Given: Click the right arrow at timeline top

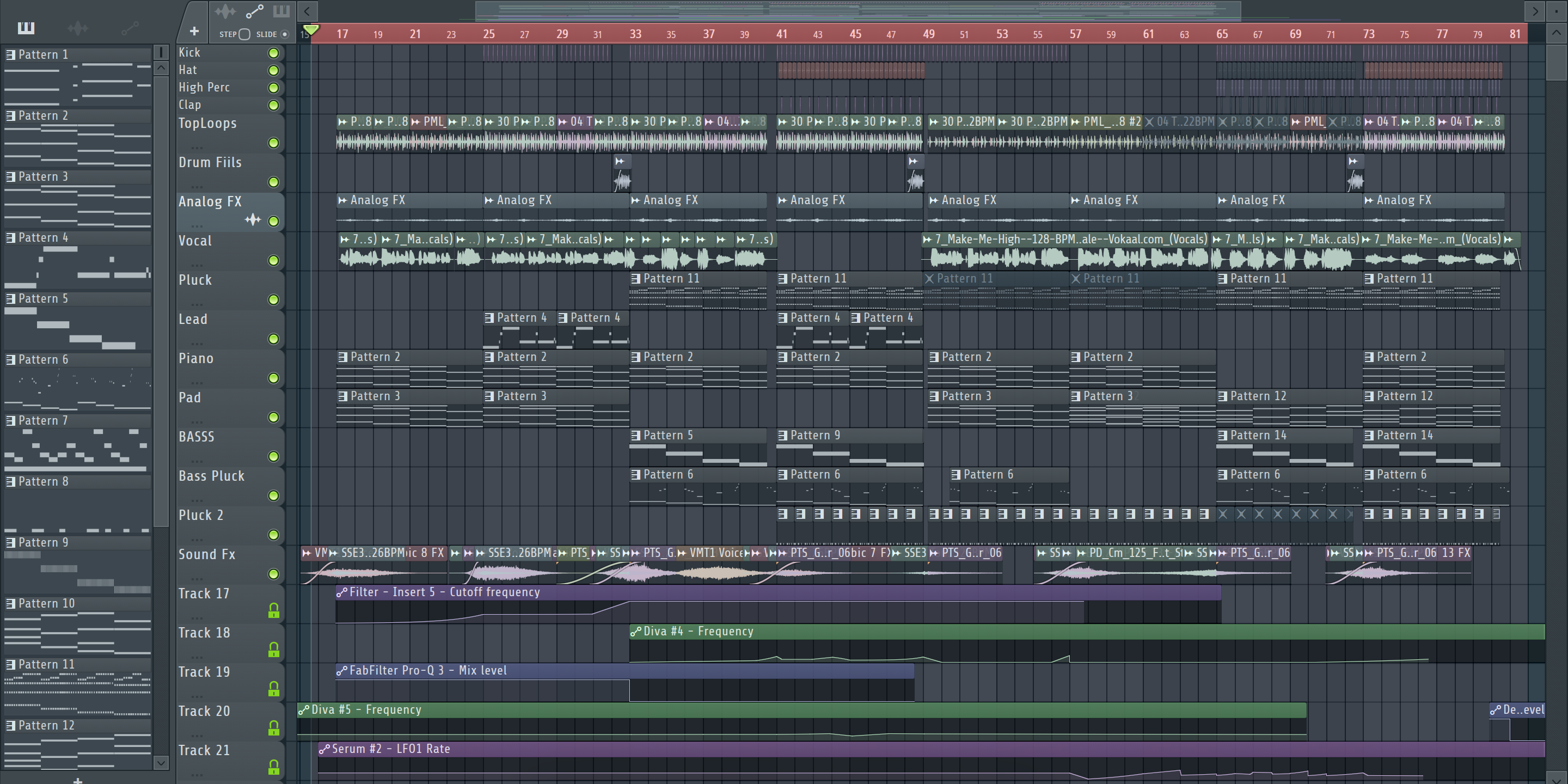Looking at the screenshot, I should 1535,11.
